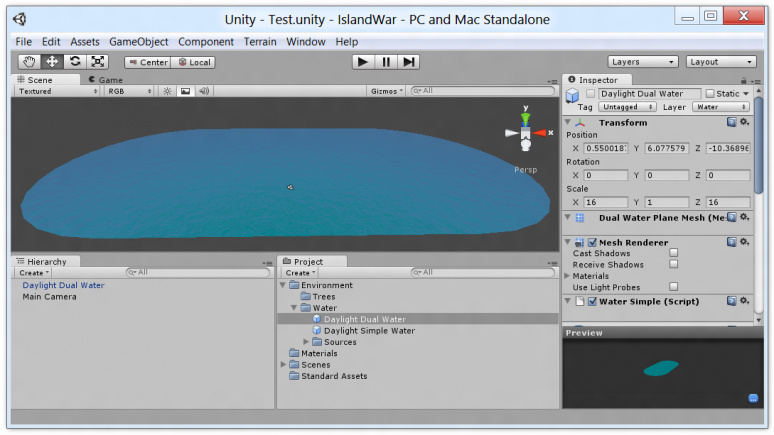Enable Cast Shadows checkbox
The height and width of the screenshot is (435, 774).
673,253
